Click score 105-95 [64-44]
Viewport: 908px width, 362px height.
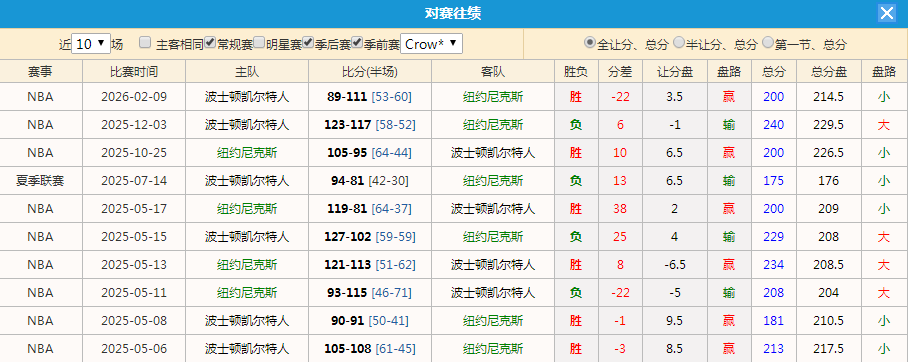coord(370,152)
